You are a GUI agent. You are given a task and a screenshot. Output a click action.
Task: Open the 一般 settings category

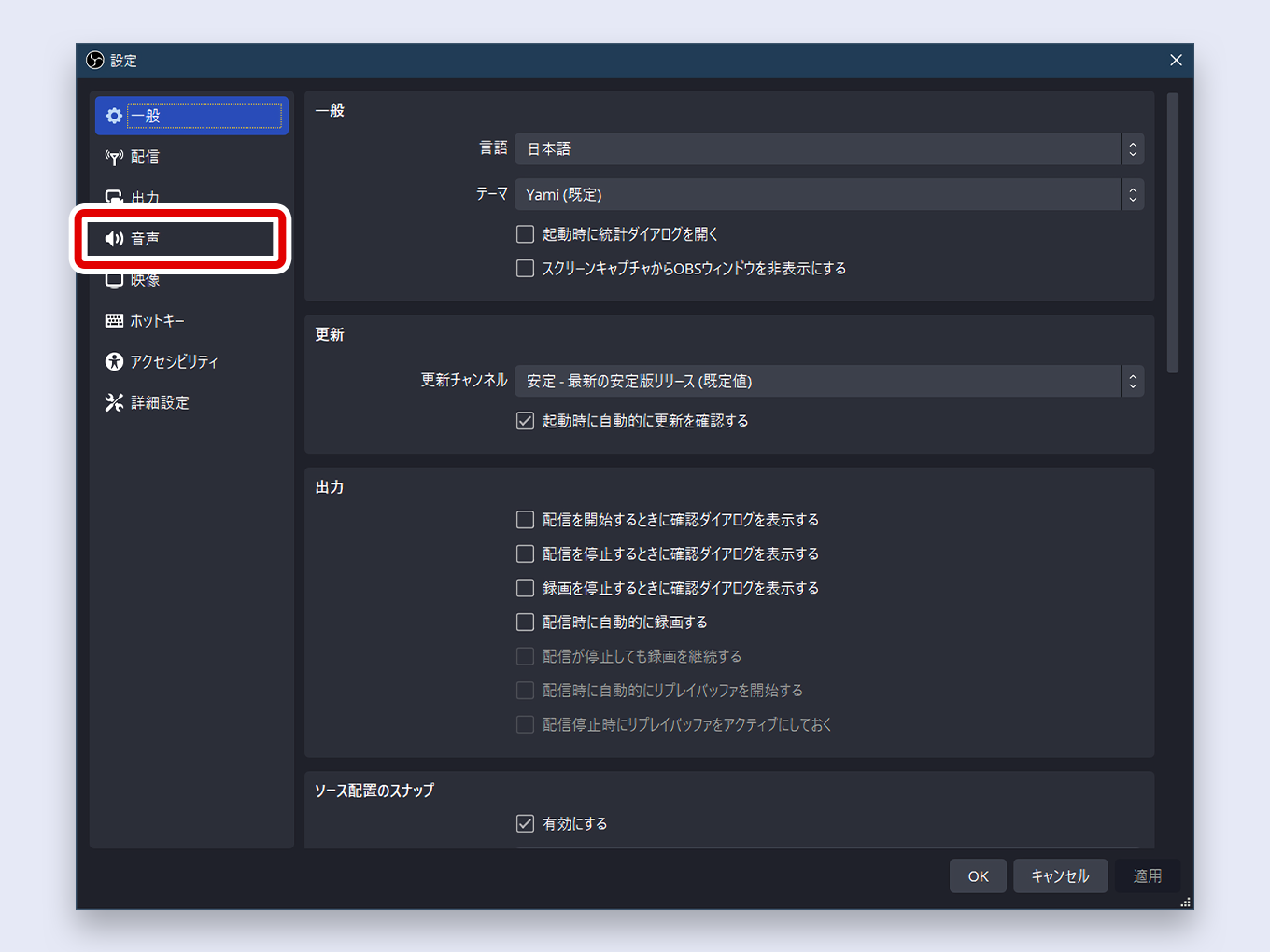(191, 116)
